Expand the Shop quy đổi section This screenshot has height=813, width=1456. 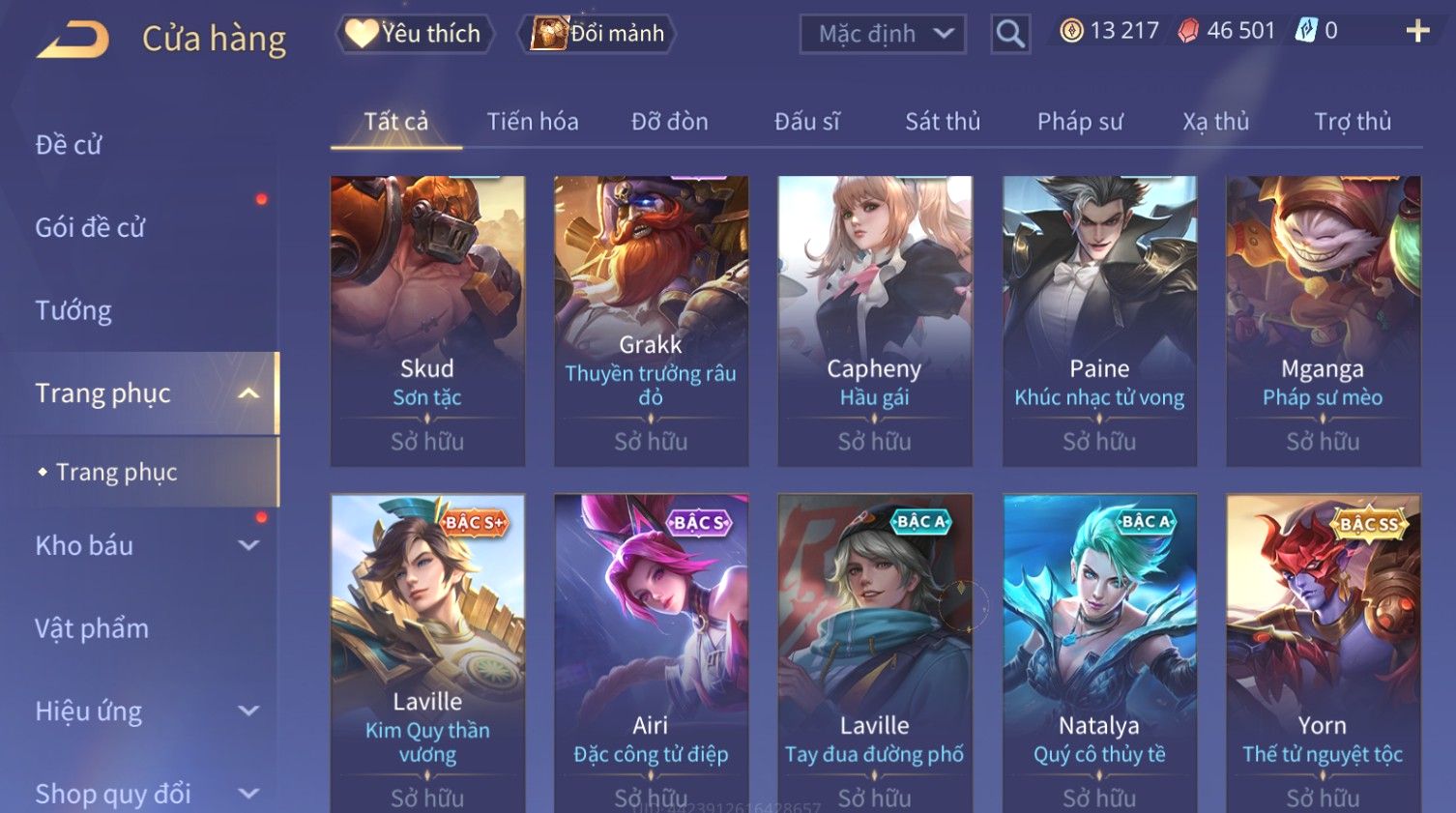tap(248, 794)
